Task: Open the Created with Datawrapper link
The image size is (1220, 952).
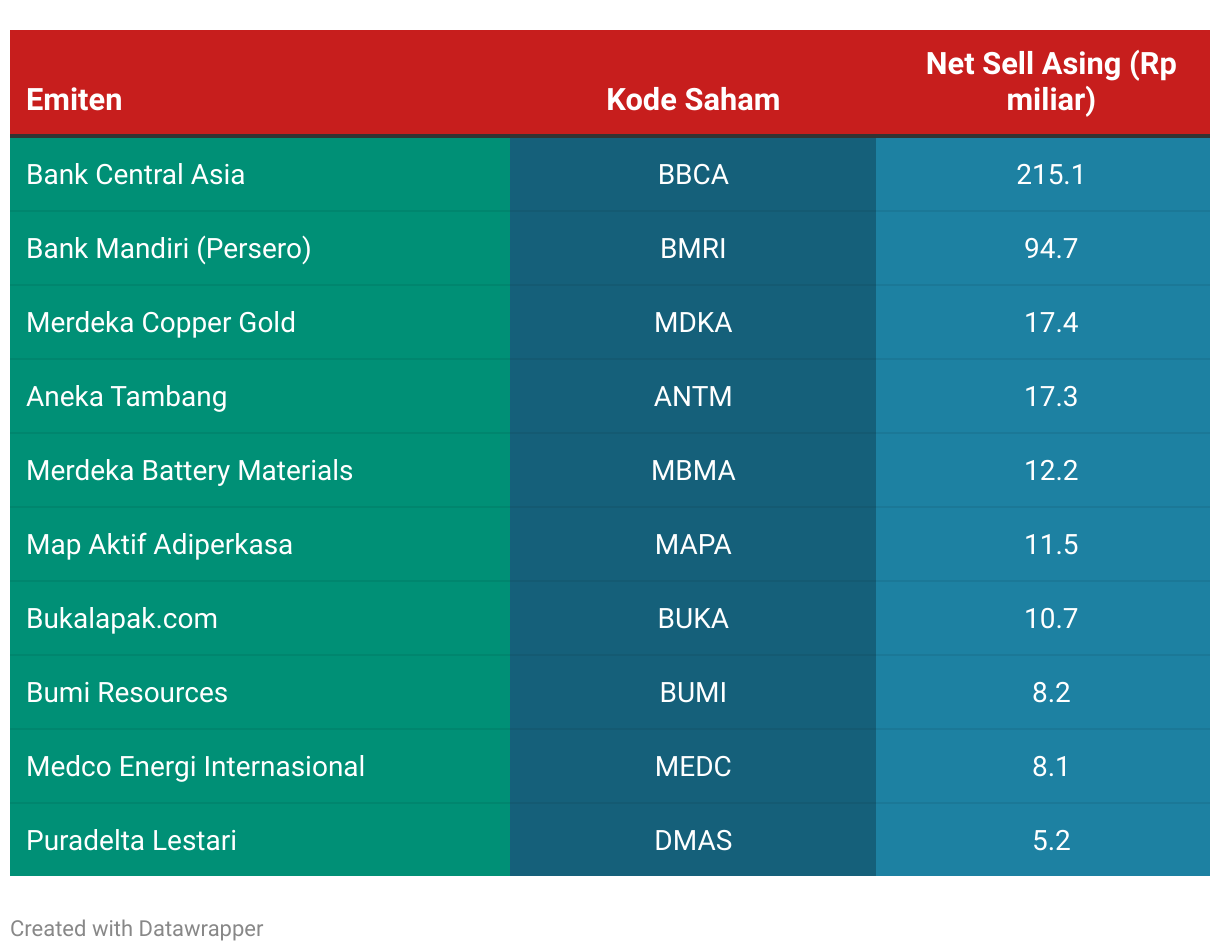Action: (137, 929)
